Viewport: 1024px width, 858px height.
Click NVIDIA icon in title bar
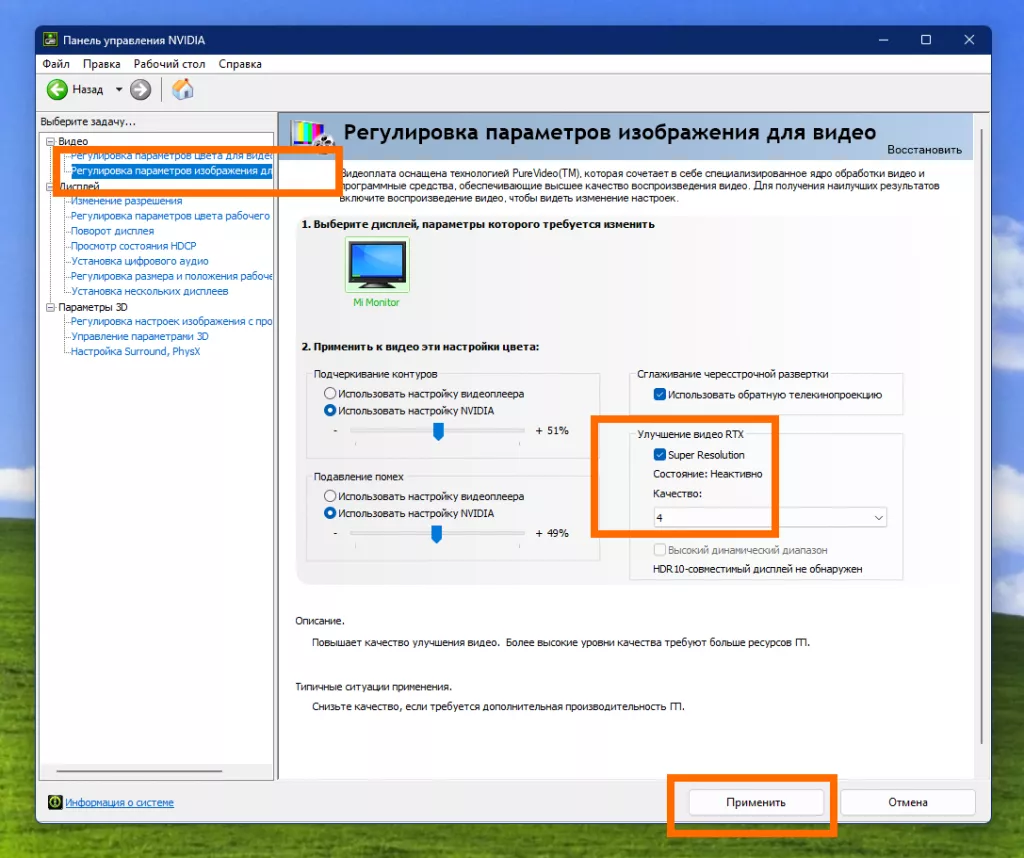pos(50,40)
